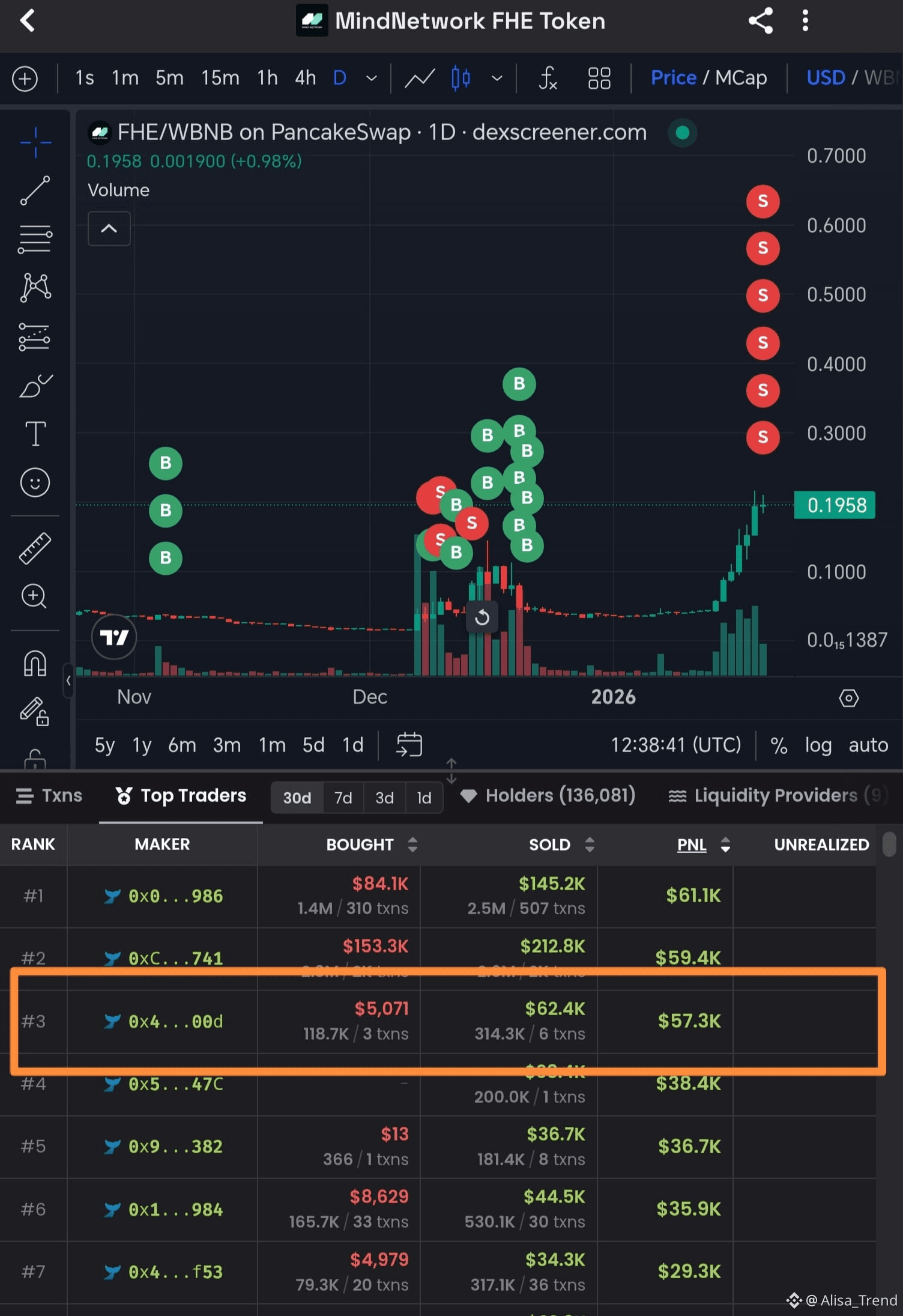Select the 7d top traders period
Image resolution: width=903 pixels, height=1316 pixels.
tap(343, 798)
